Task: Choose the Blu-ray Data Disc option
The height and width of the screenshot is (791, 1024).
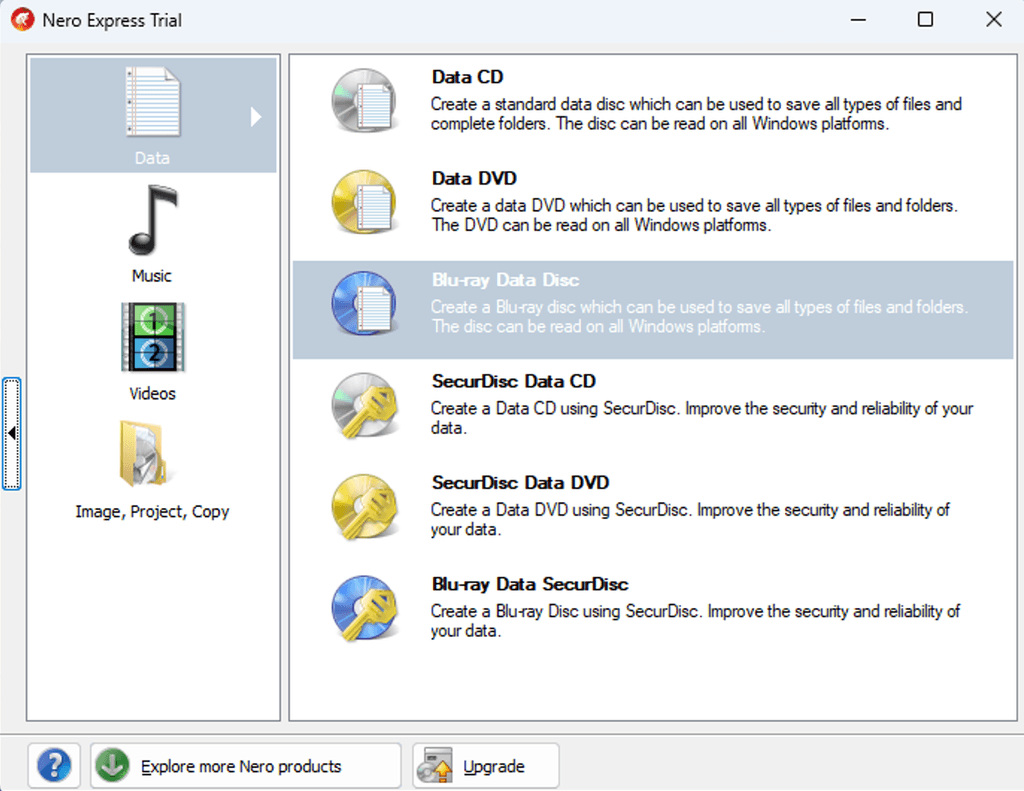Action: [650, 303]
